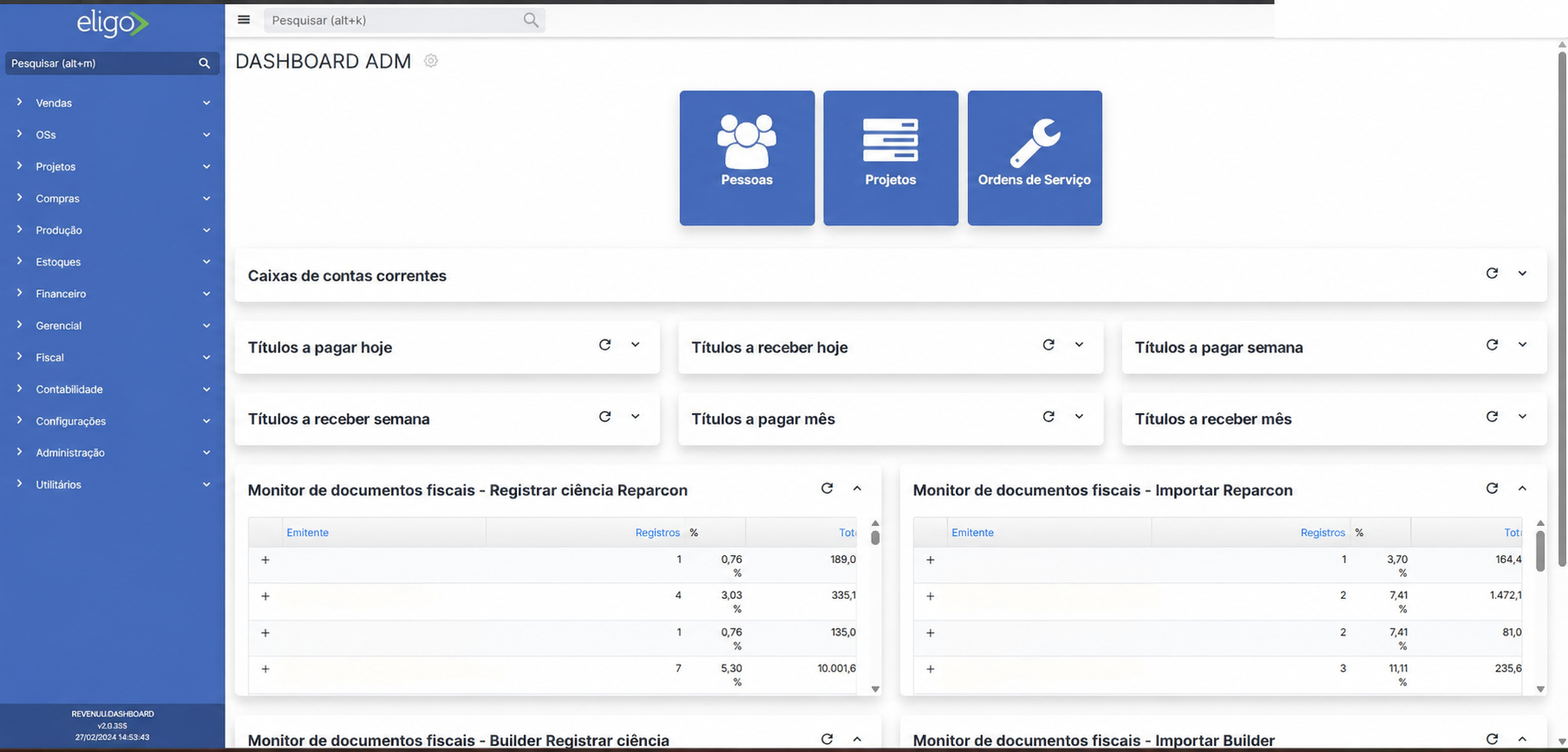Open the Fiscal sidebar menu
Viewport: 1568px width, 752px height.
113,357
